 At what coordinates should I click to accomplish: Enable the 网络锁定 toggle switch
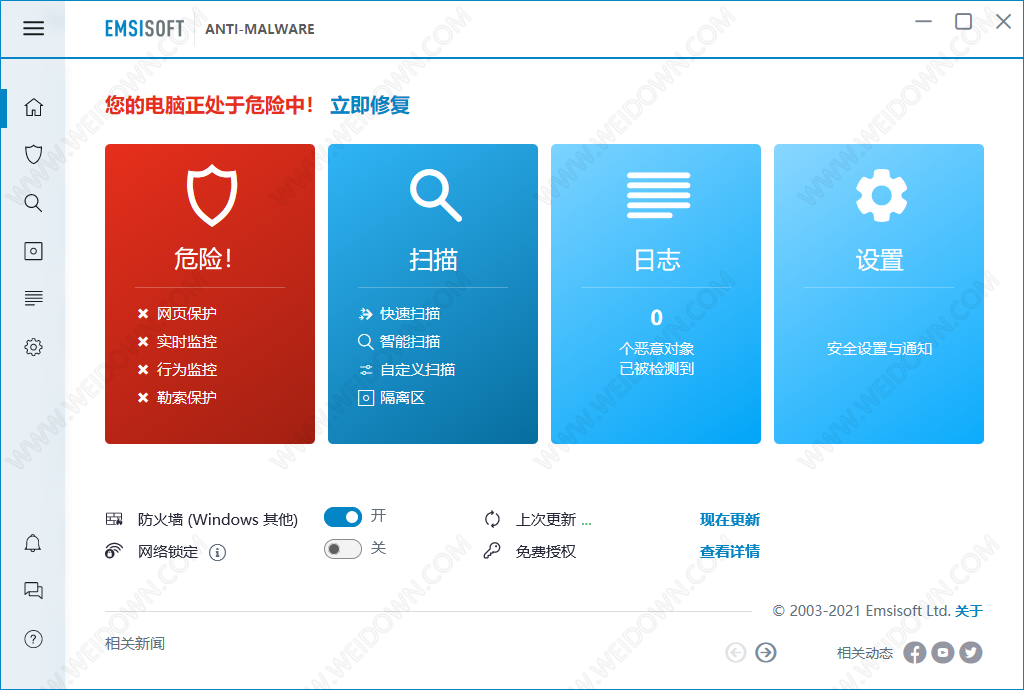click(x=343, y=549)
